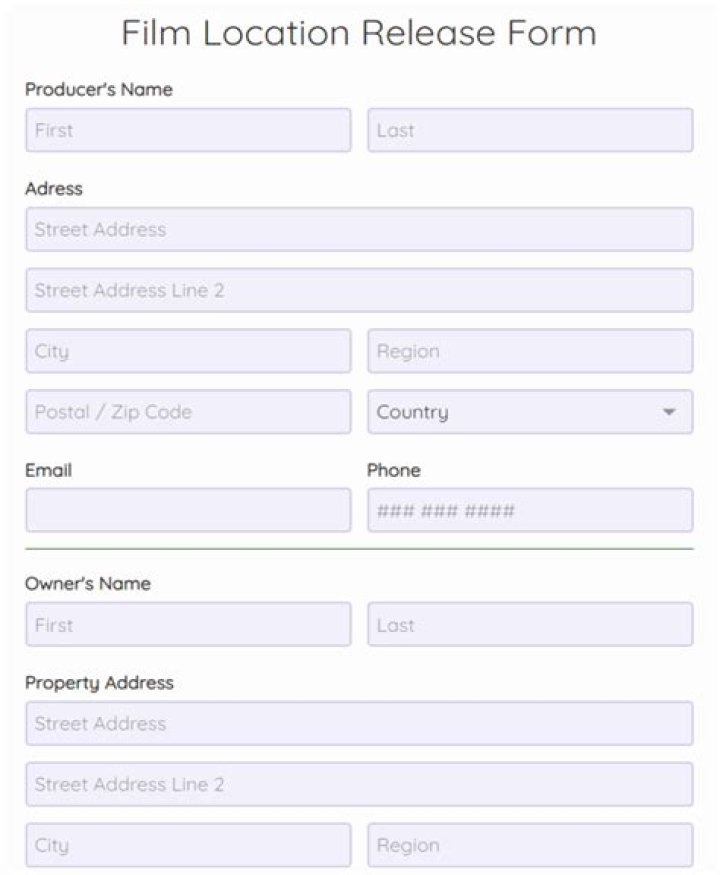Viewport: 720px width, 875px height.
Task: Click the Producer's Name label
Action: 98,89
